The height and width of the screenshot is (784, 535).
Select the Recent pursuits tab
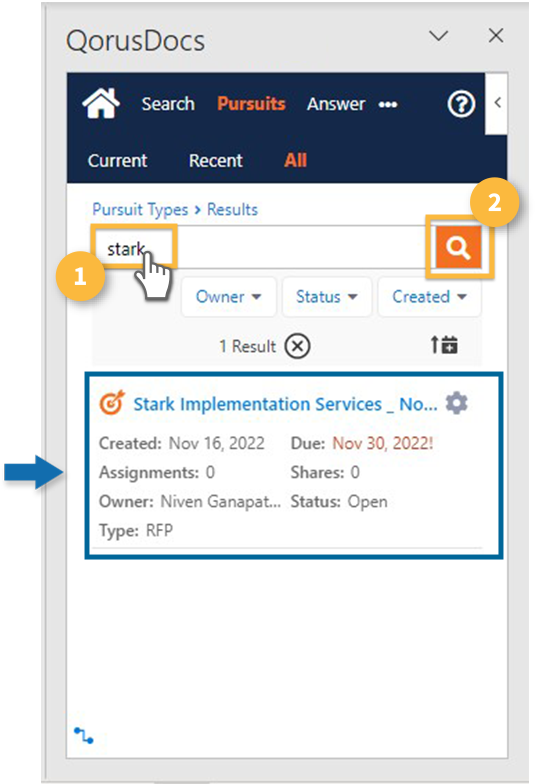pyautogui.click(x=216, y=160)
